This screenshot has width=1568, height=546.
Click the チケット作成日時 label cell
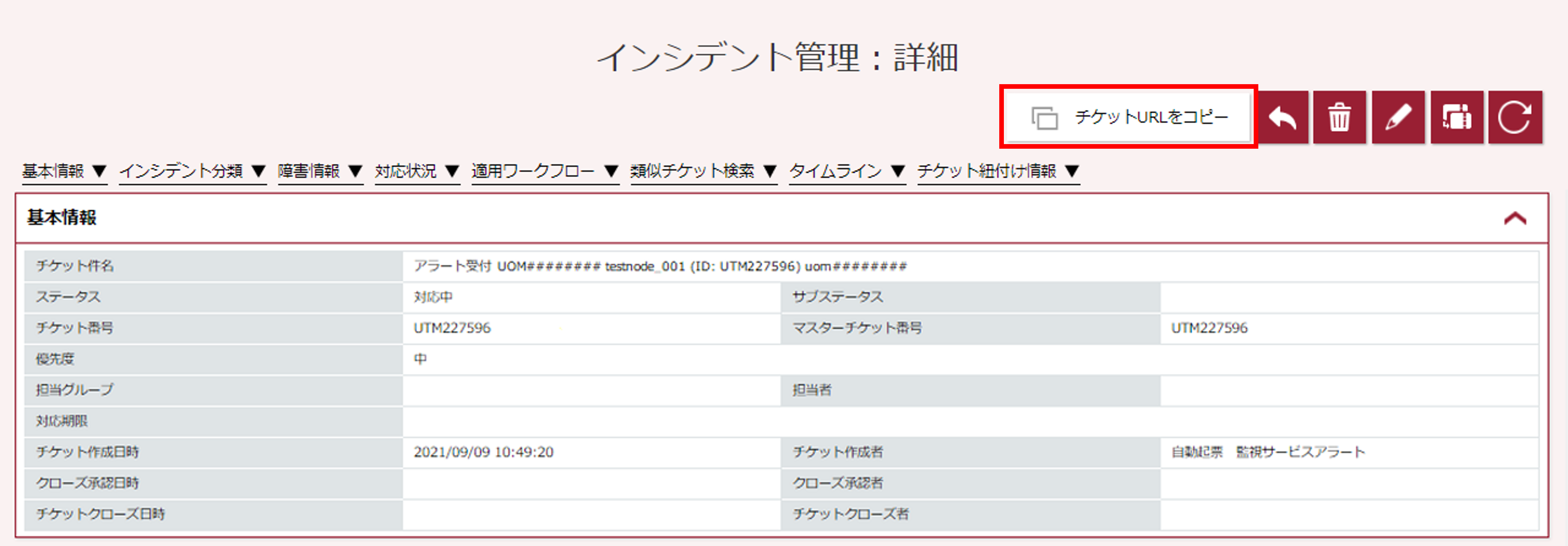coord(214,452)
